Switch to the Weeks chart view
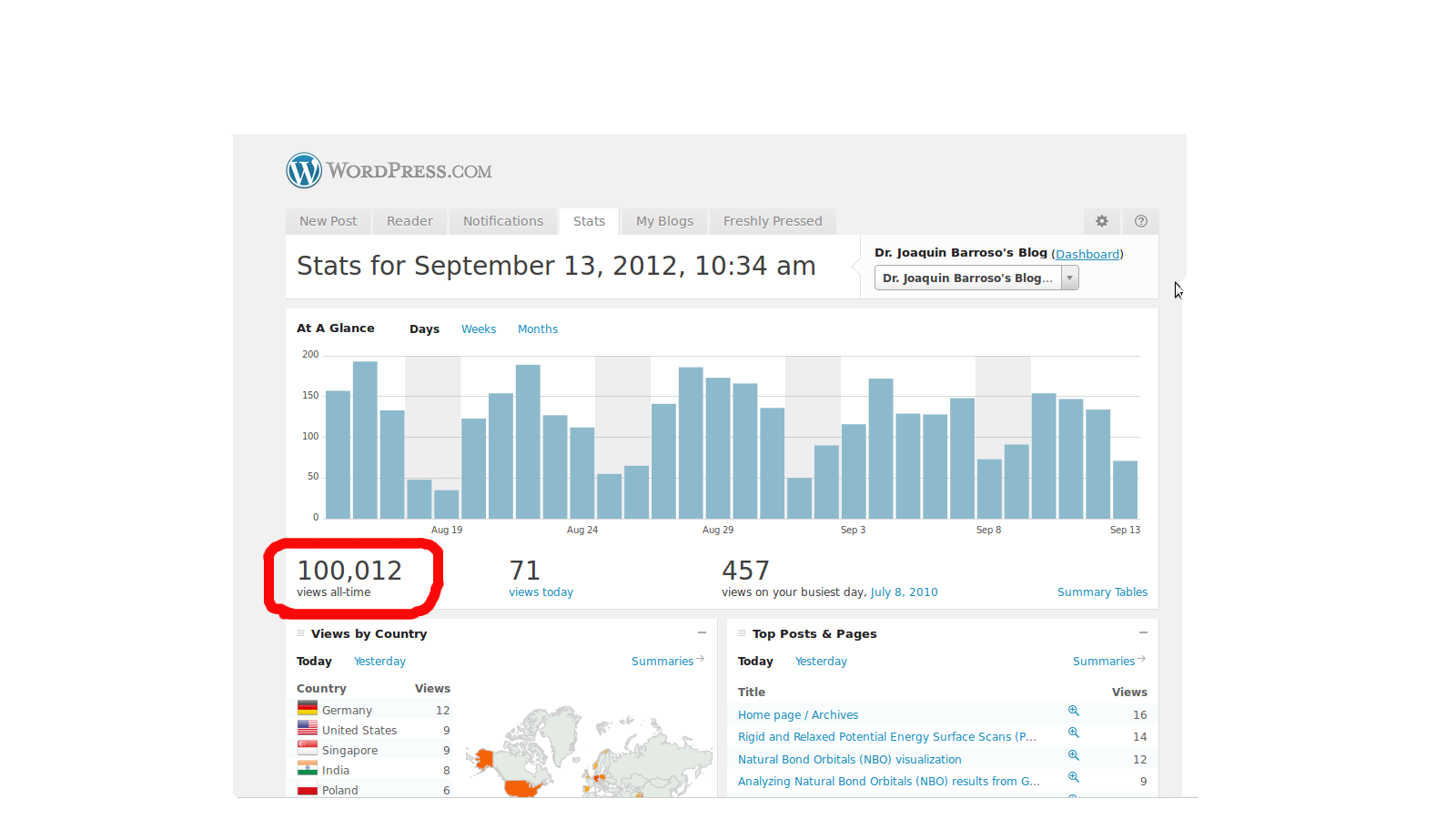Screen dimensions: 1456x819 tap(479, 329)
